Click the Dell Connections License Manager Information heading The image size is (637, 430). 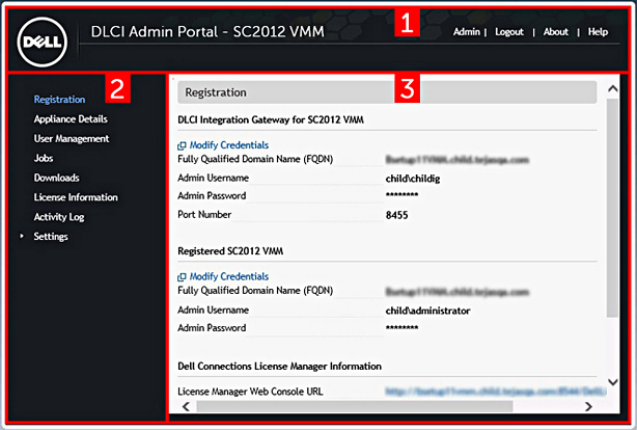pos(280,366)
